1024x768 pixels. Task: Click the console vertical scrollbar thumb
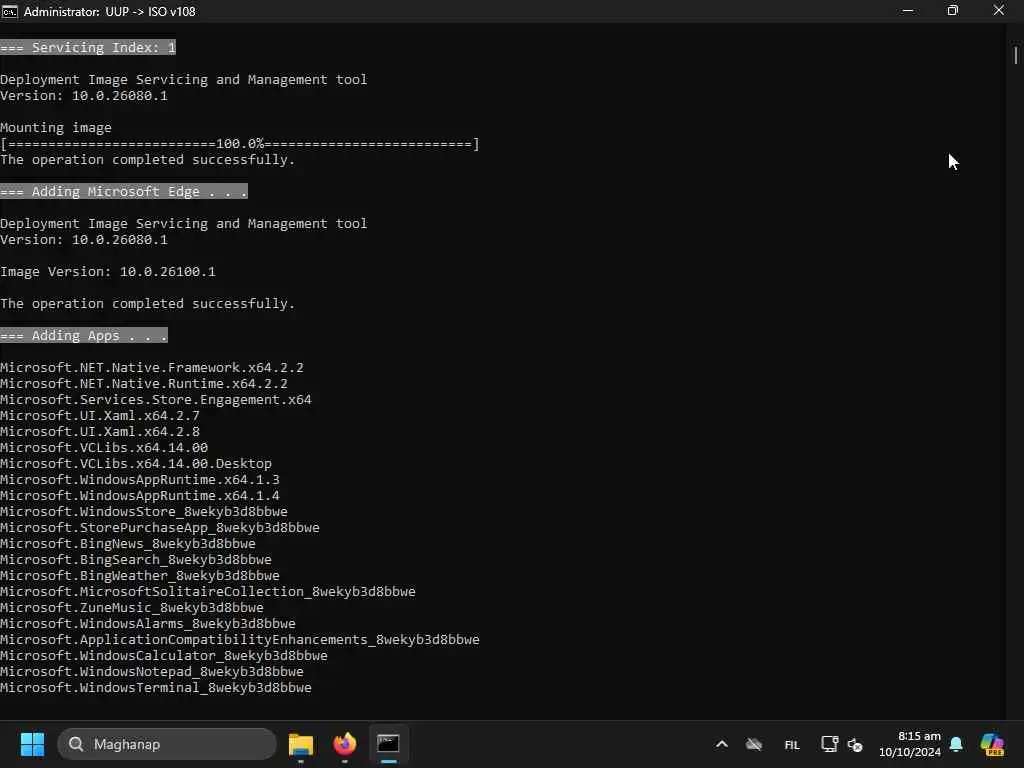click(x=1016, y=56)
